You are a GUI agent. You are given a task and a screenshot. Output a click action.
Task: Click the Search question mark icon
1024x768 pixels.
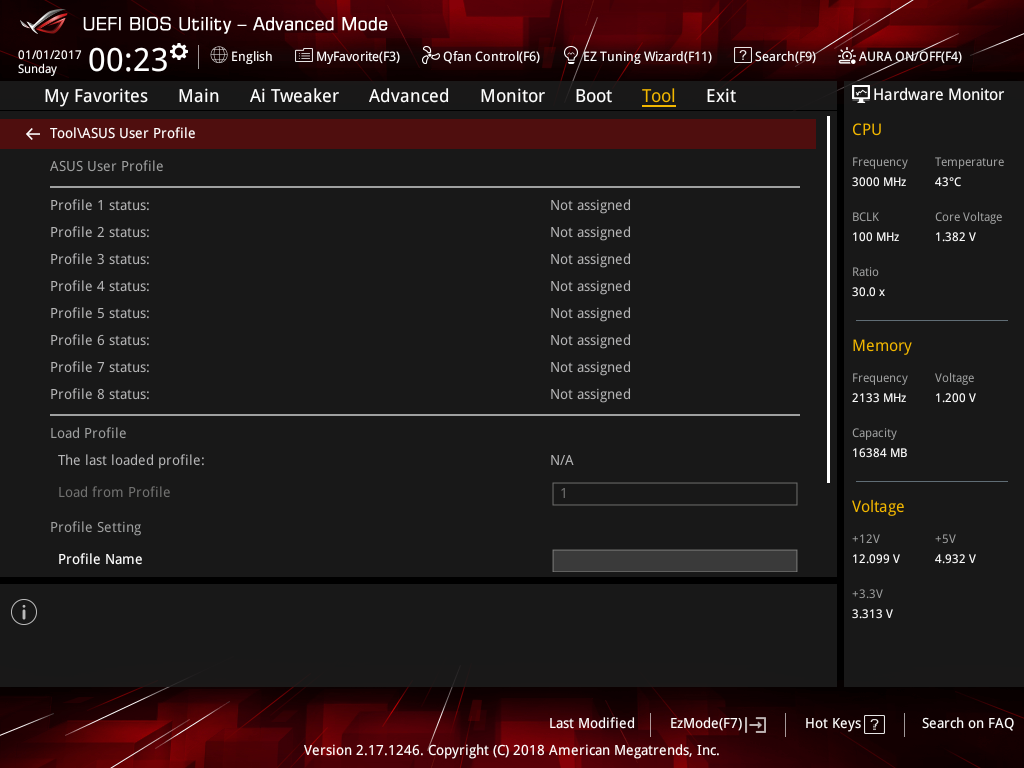[743, 56]
